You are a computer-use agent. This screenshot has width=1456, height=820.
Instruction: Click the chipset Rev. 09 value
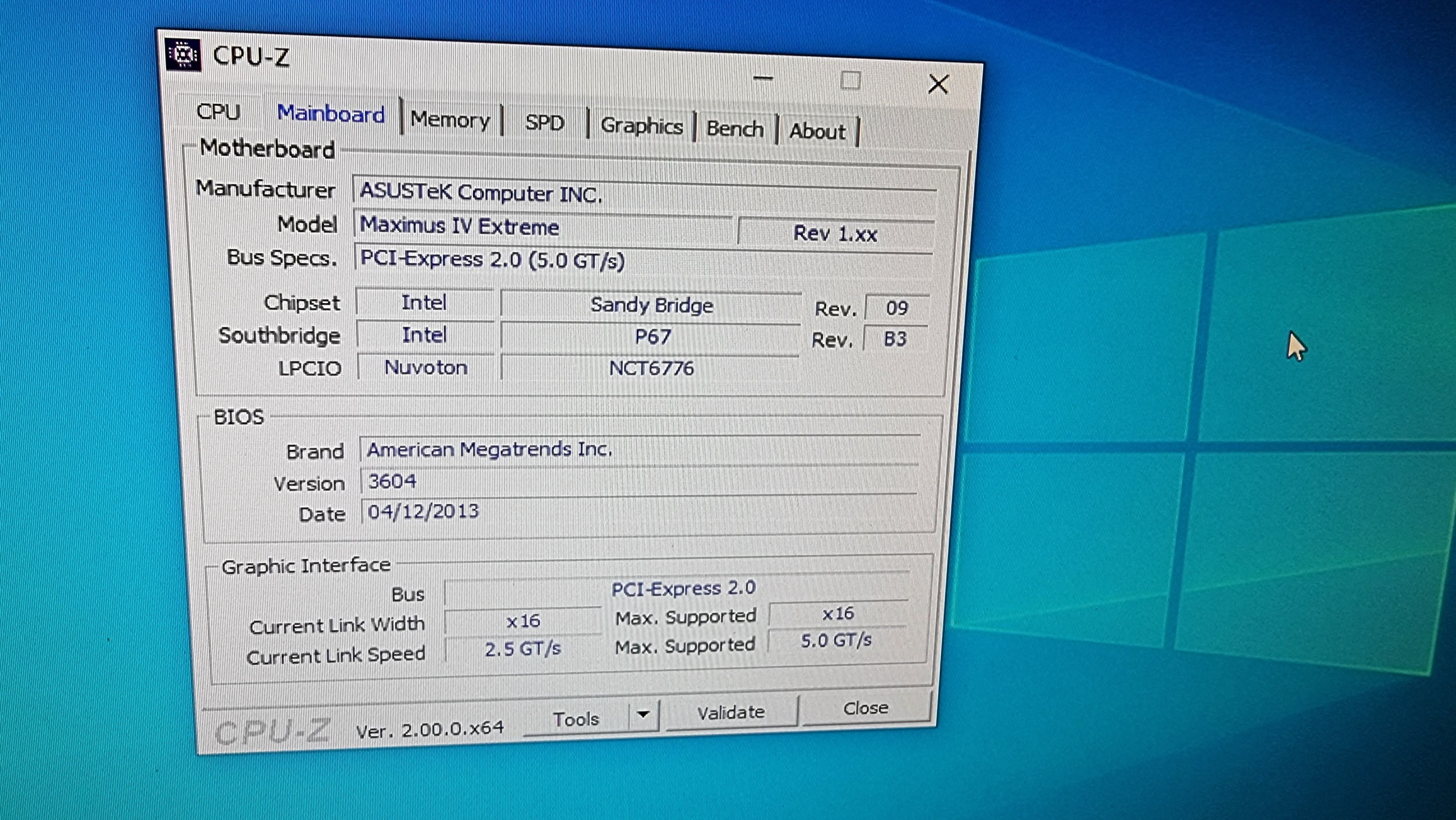click(897, 308)
